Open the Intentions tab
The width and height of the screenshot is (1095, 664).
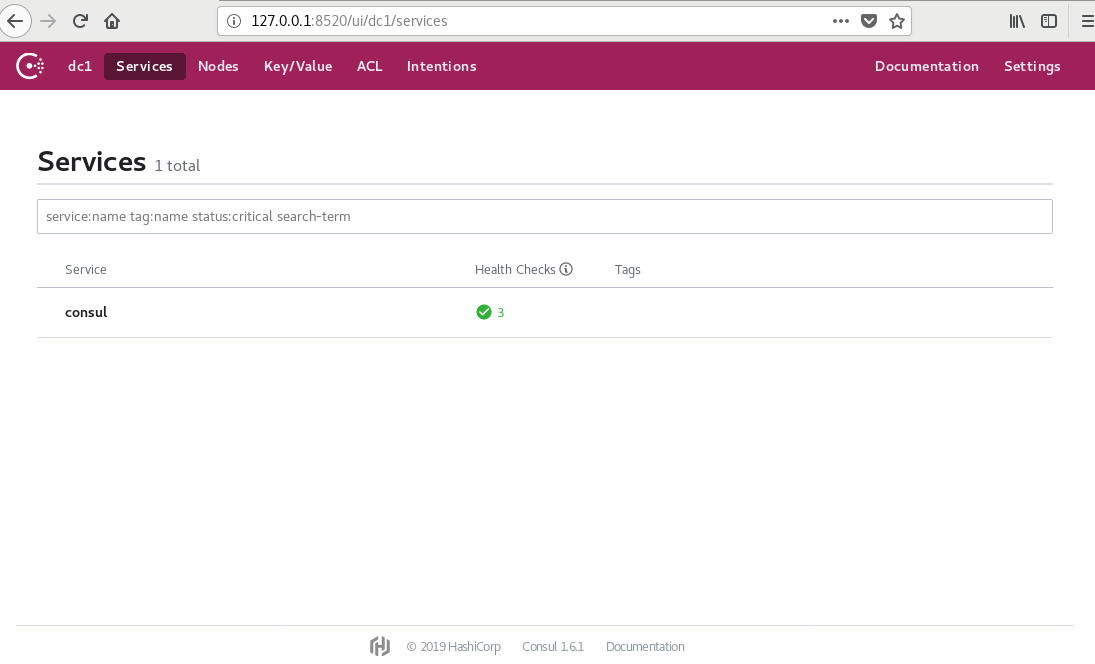441,66
